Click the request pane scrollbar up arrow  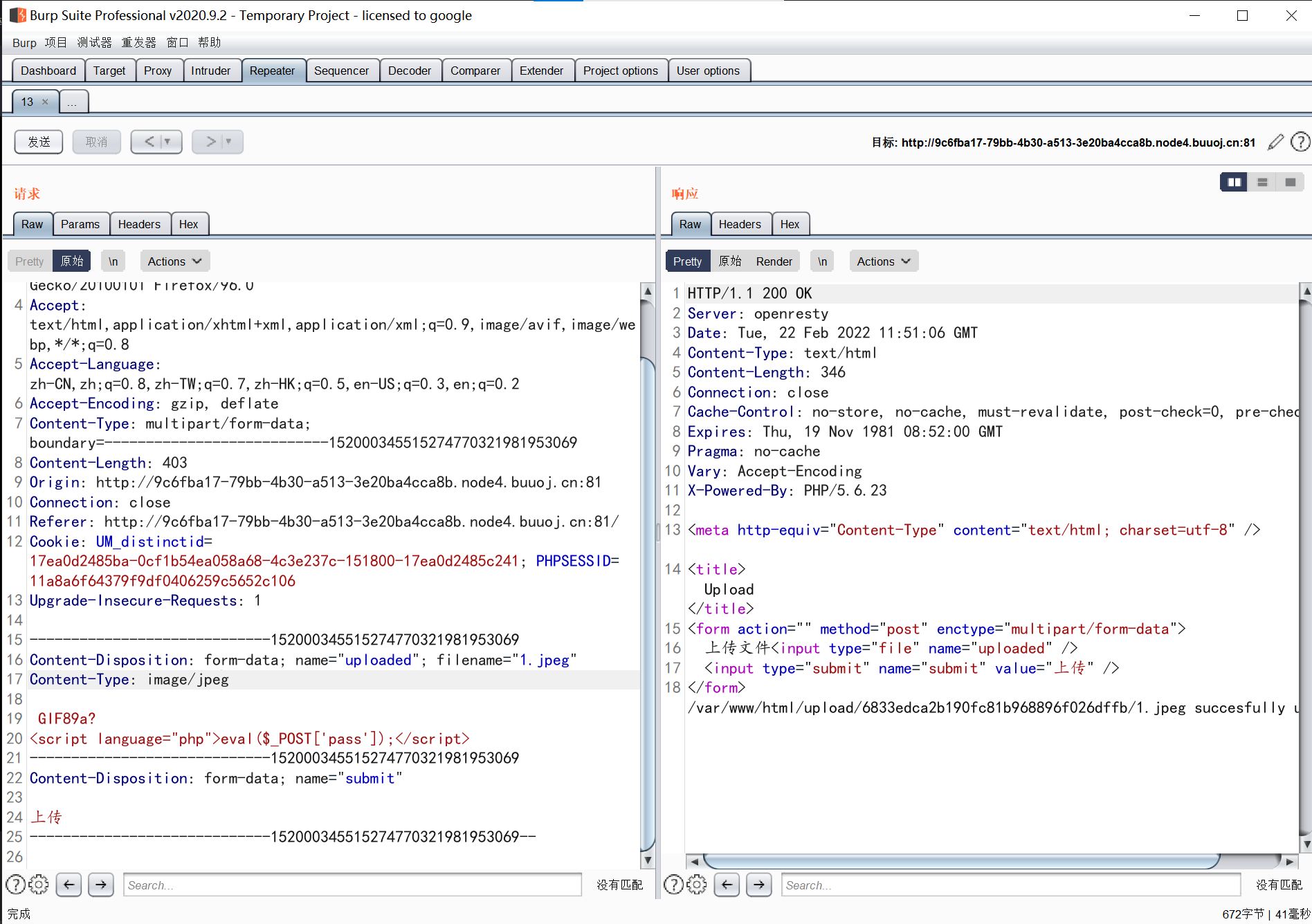pos(648,291)
